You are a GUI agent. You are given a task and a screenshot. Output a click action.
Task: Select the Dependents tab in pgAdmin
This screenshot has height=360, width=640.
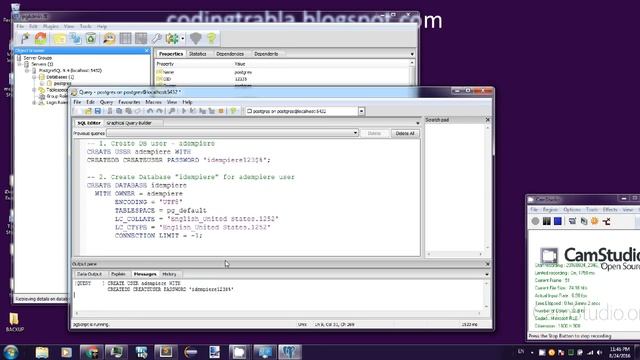coord(266,54)
